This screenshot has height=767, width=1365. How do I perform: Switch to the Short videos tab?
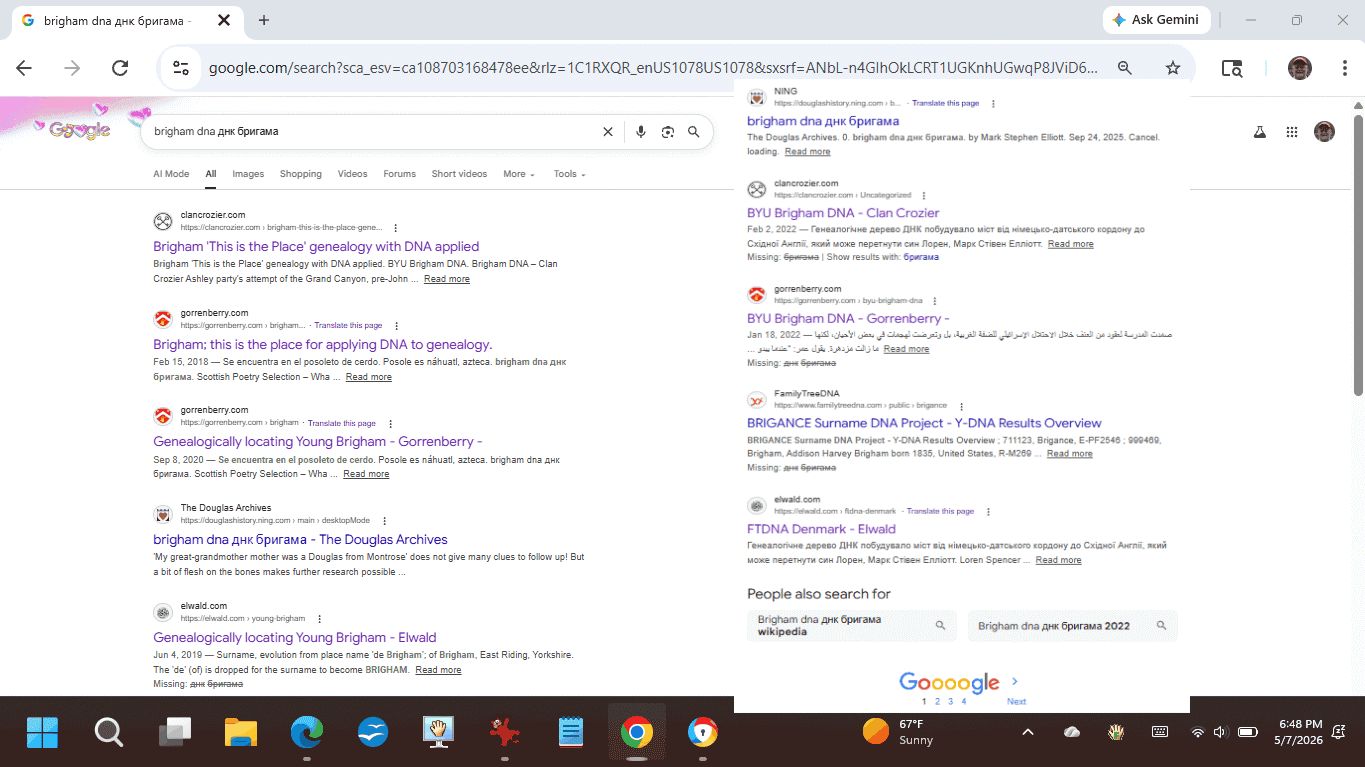coord(459,174)
